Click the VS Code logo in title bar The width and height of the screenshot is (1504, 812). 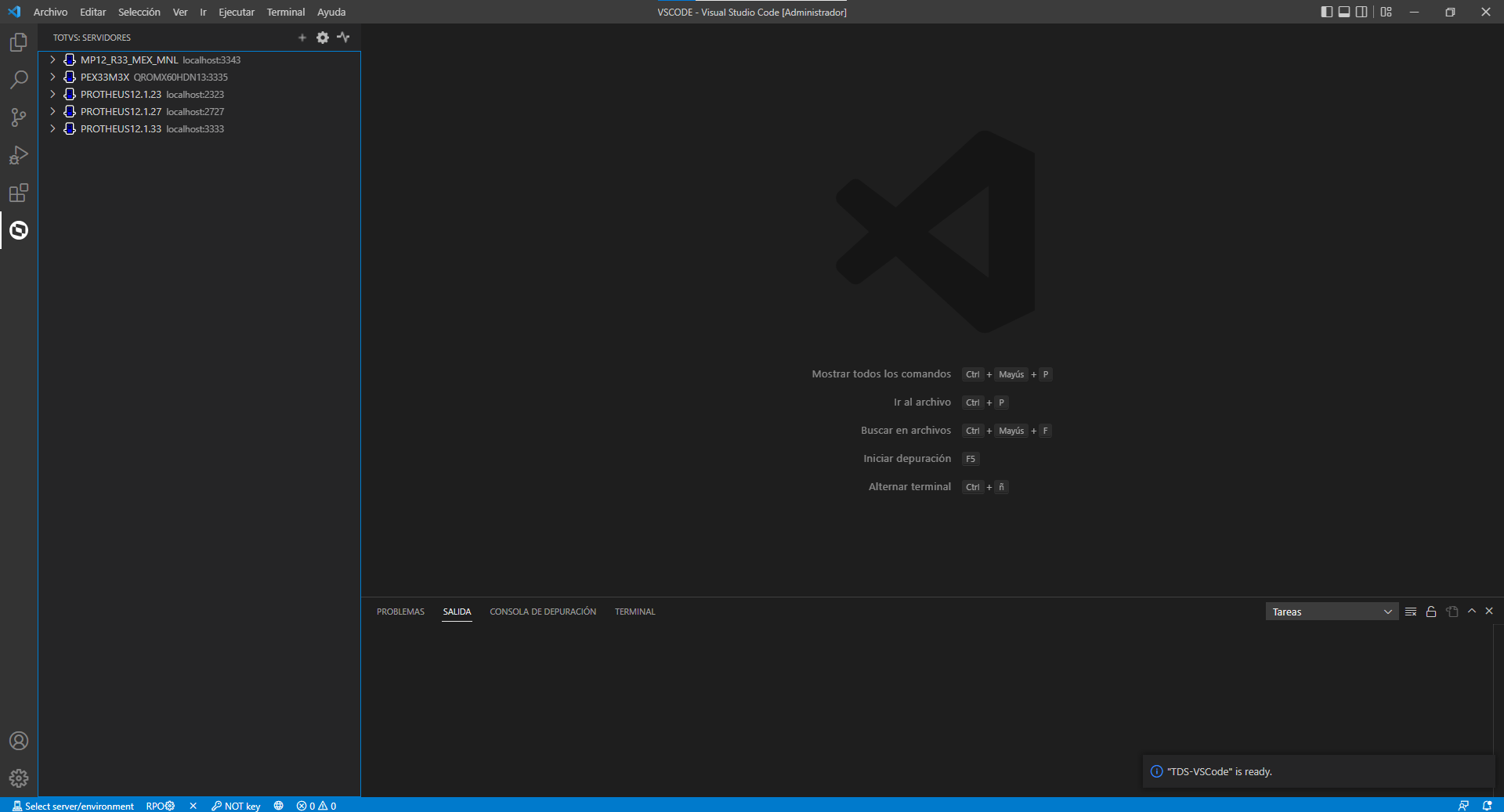[x=14, y=12]
